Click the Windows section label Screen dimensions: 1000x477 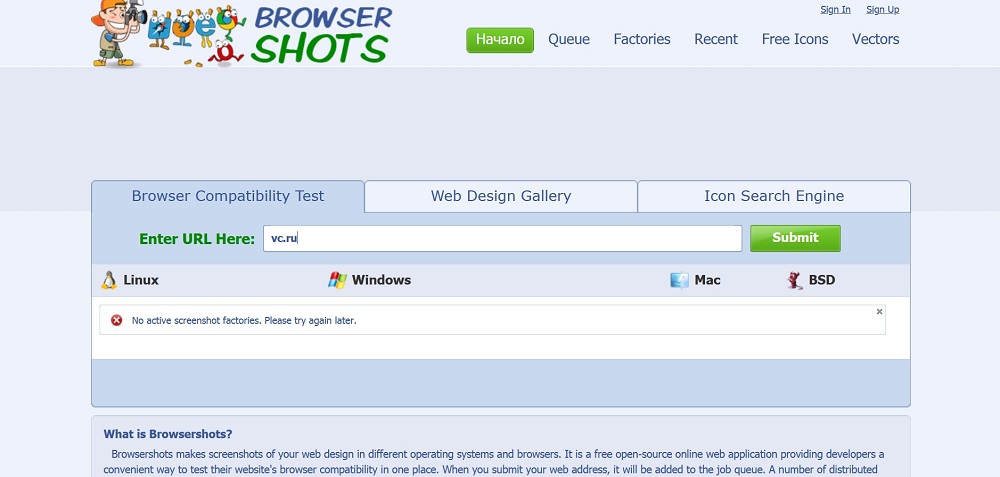(381, 280)
